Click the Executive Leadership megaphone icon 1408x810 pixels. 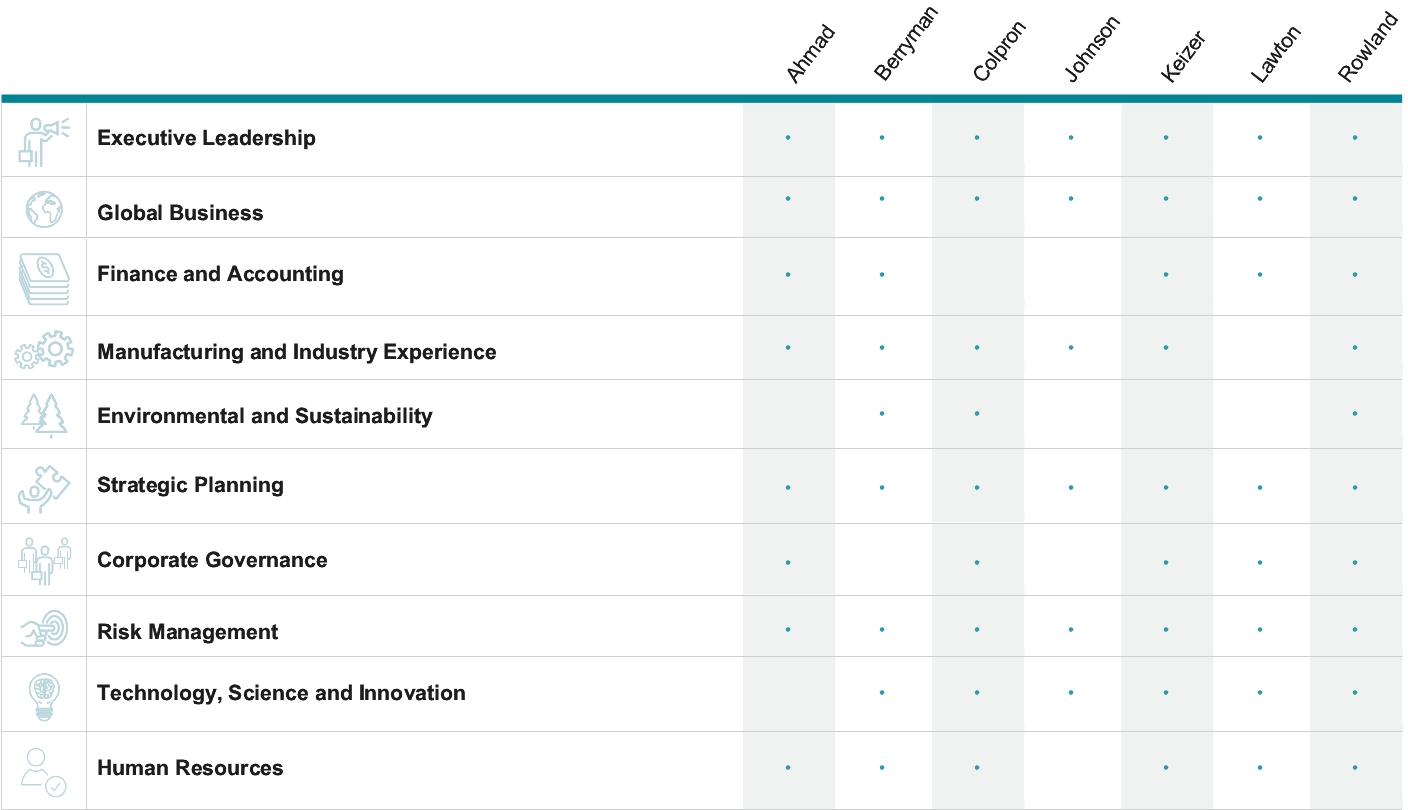[x=44, y=140]
